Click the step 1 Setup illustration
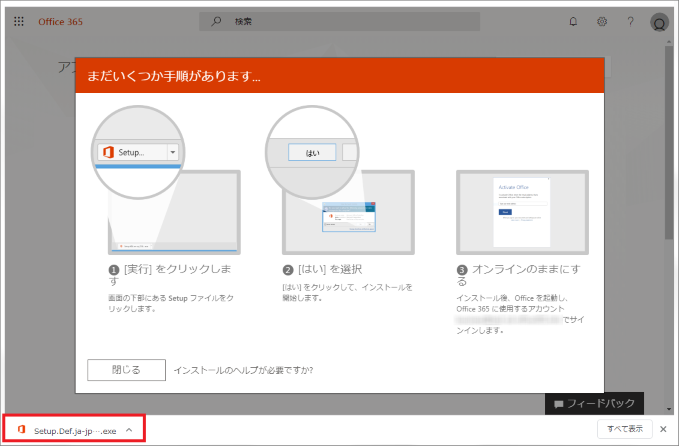The width and height of the screenshot is (679, 446). (x=166, y=180)
